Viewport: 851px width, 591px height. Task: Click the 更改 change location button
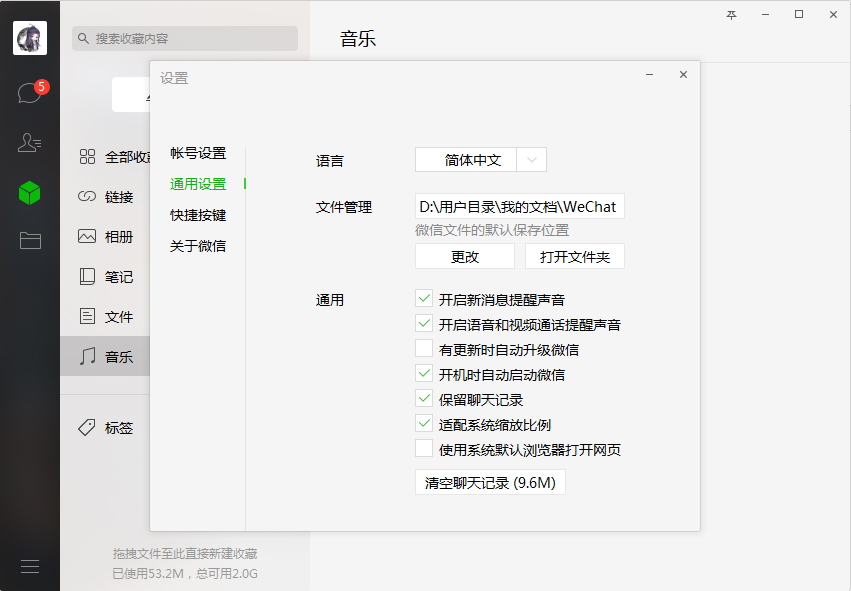click(x=464, y=256)
